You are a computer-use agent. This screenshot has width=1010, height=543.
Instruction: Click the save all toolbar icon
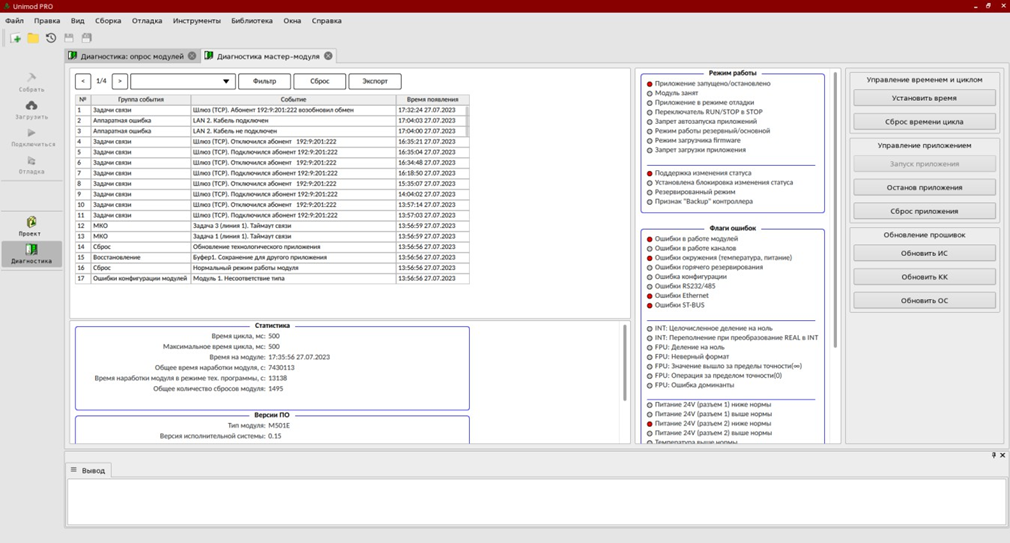(87, 39)
